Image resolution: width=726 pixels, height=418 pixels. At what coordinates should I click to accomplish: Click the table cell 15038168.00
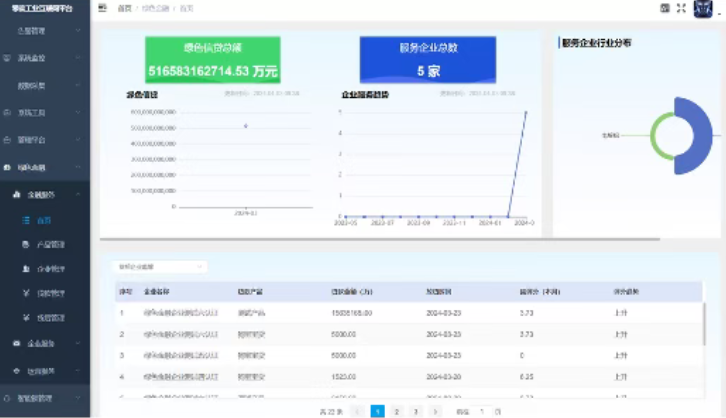(x=352, y=313)
